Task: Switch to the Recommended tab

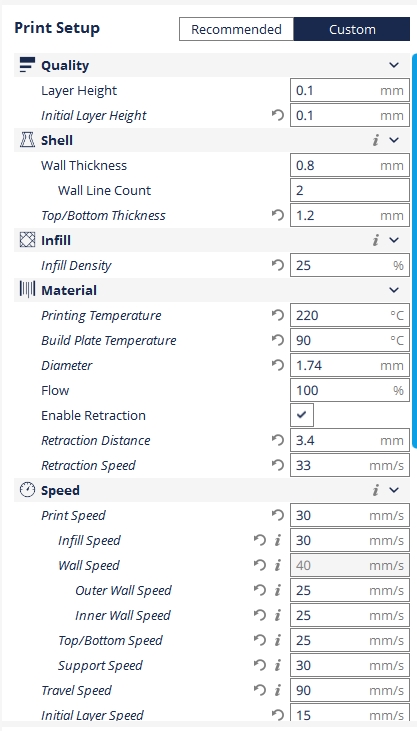Action: tap(236, 29)
